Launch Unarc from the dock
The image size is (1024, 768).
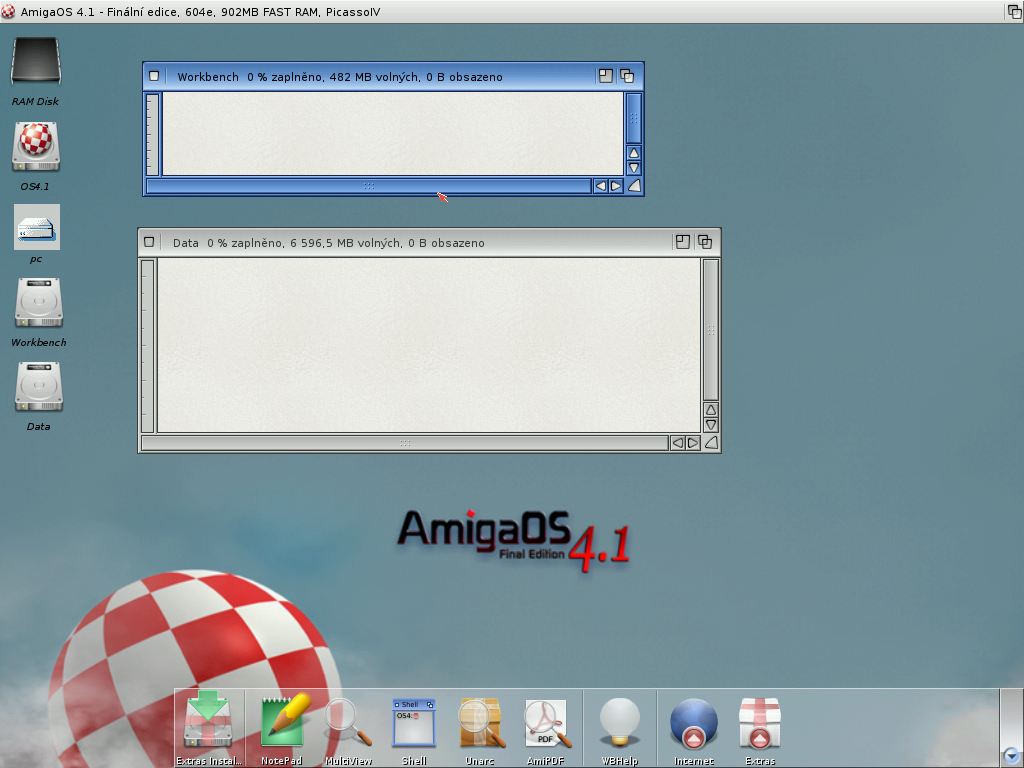tap(480, 722)
